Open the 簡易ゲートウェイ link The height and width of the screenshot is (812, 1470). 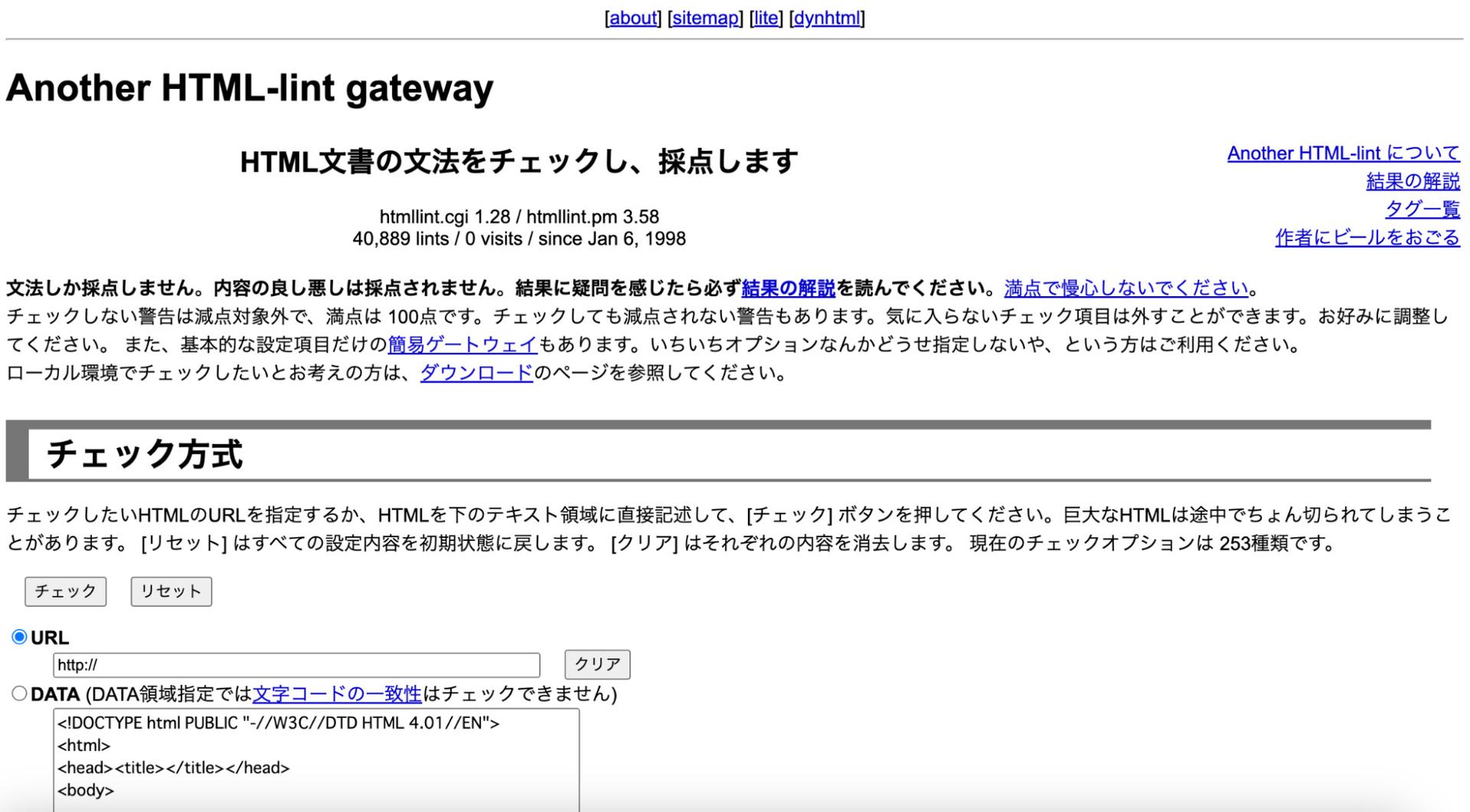point(461,344)
